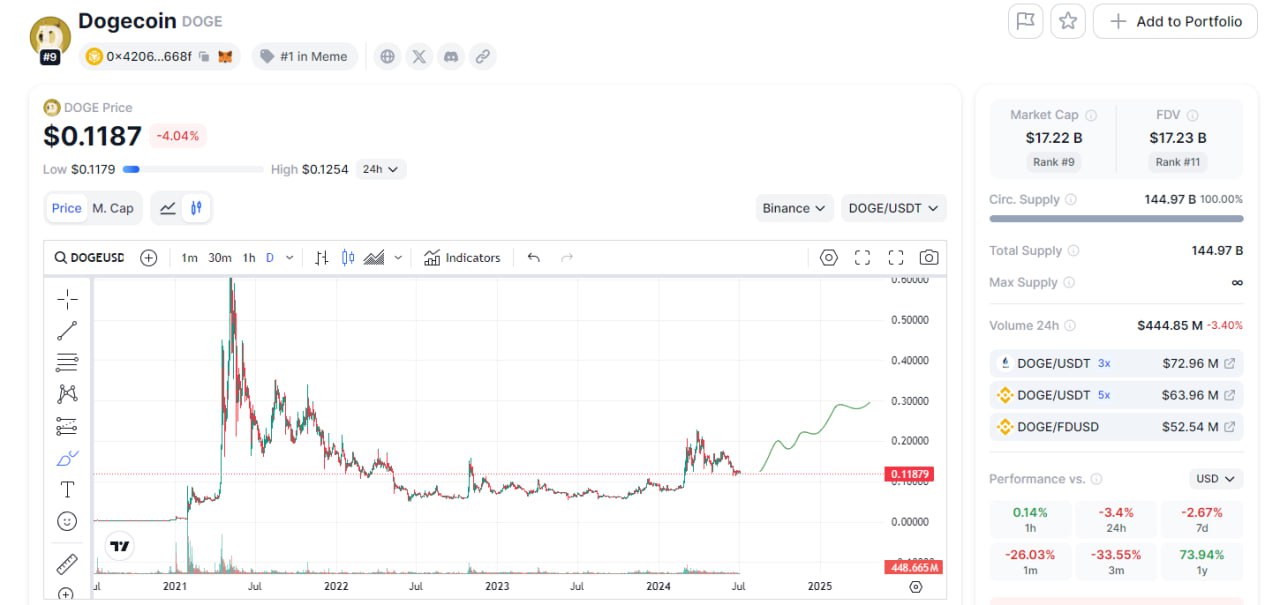Select the trend line drawing tool
This screenshot has height=605, width=1280.
pyautogui.click(x=67, y=330)
